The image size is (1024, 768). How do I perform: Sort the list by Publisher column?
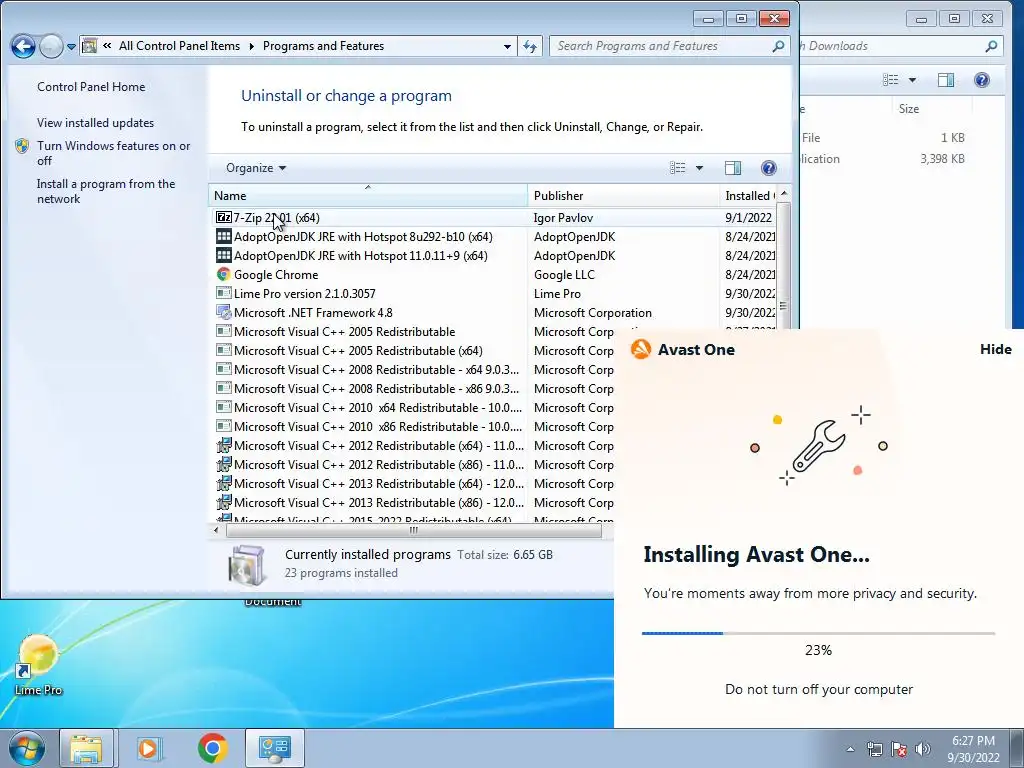[x=623, y=195]
